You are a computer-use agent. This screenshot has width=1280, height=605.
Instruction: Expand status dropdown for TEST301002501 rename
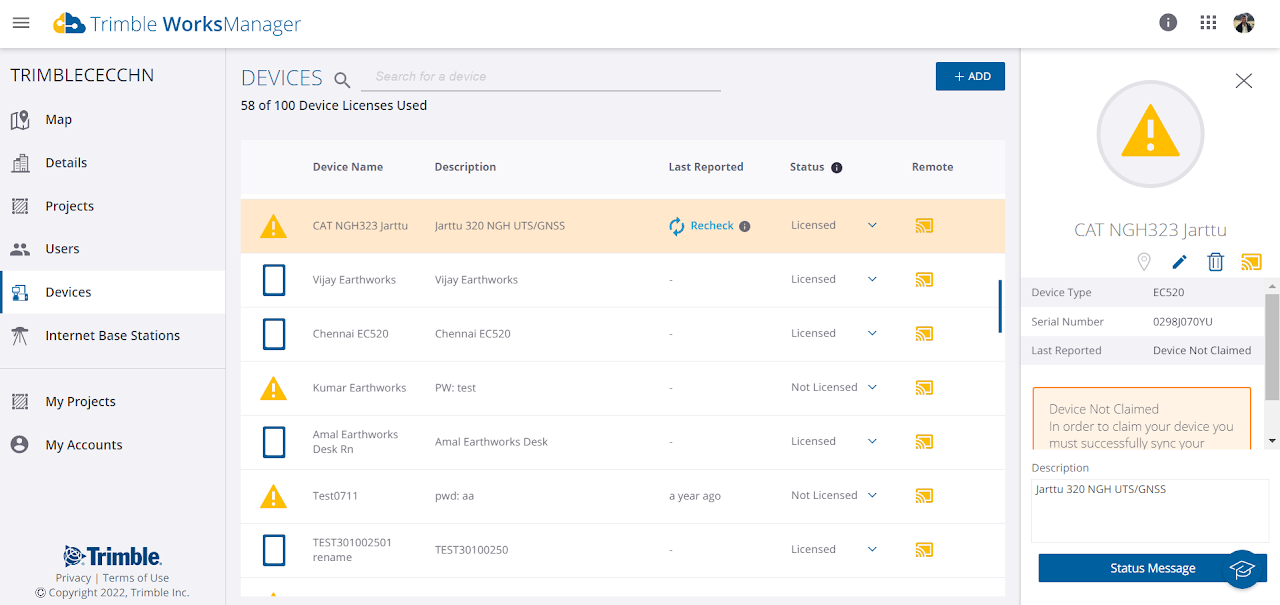coord(872,550)
